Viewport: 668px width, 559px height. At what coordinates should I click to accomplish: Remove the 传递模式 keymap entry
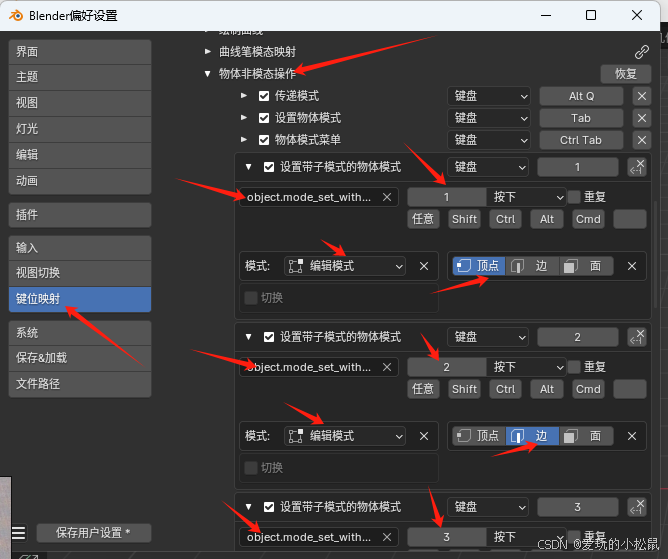click(642, 96)
